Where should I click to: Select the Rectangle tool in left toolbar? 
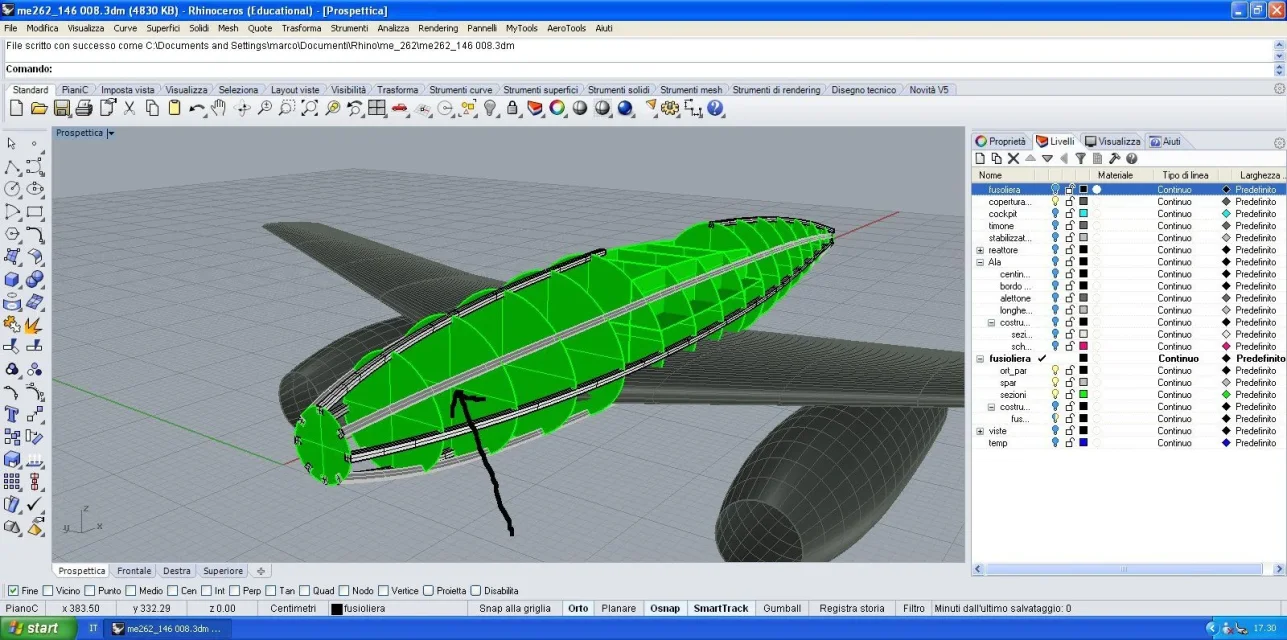35,212
